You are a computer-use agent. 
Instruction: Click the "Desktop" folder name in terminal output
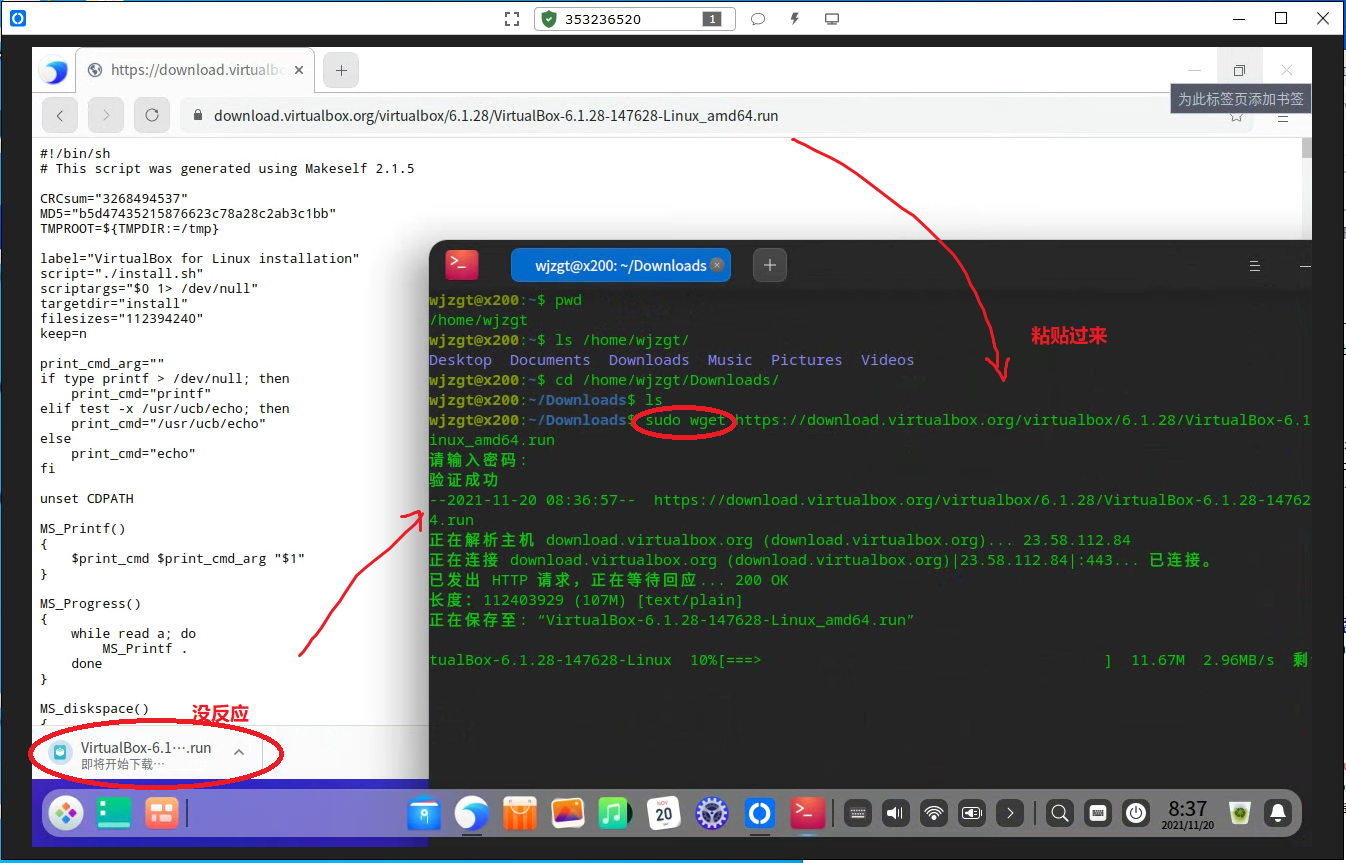460,360
